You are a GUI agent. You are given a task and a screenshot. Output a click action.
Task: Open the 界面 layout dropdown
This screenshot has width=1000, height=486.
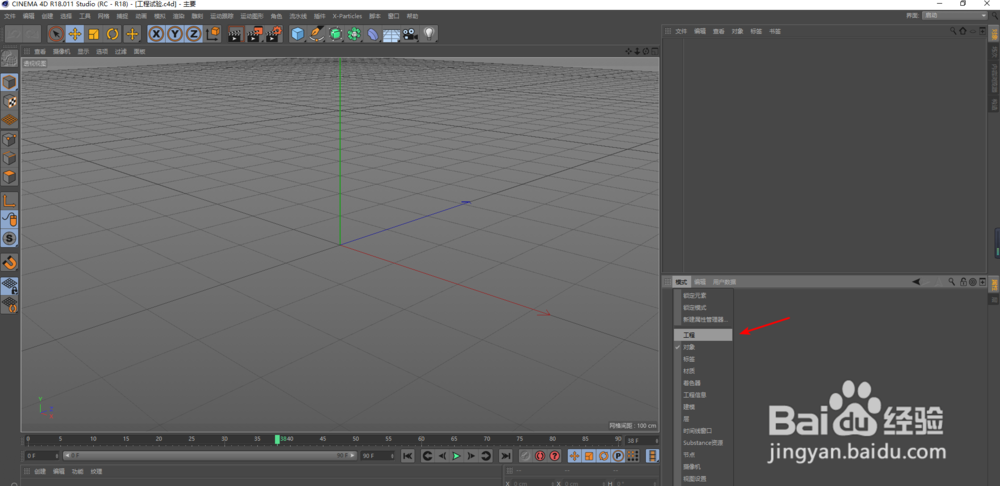(955, 15)
